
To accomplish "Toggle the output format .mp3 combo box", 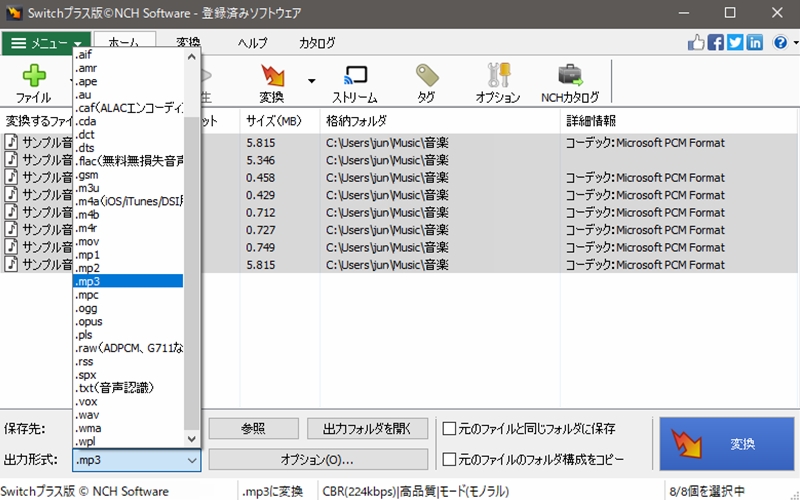I will pyautogui.click(x=137, y=460).
